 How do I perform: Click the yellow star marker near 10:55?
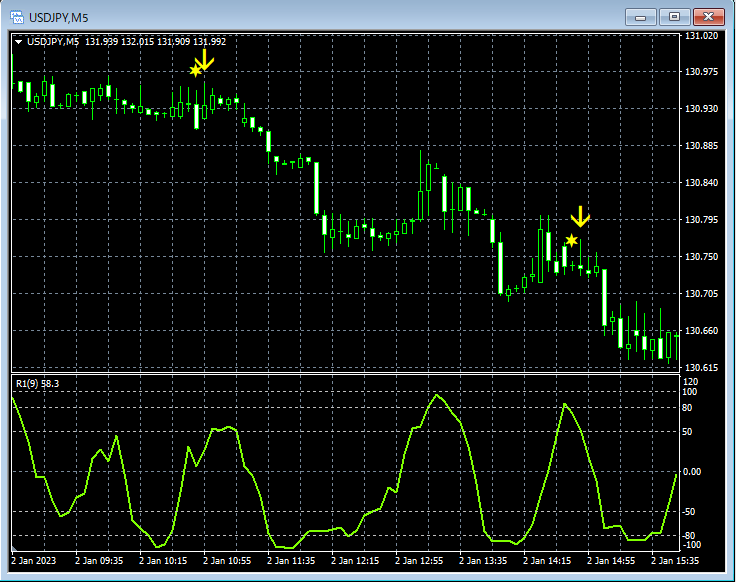pos(195,71)
